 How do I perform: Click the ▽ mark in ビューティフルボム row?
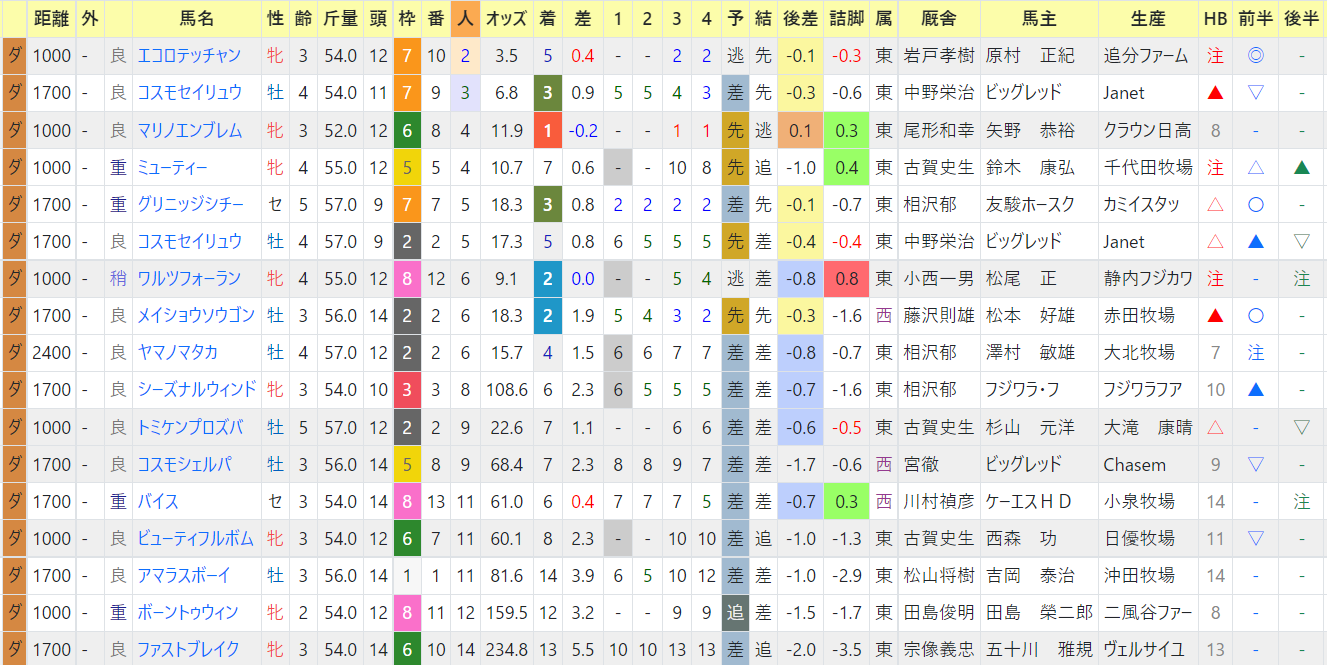[x=1256, y=538]
